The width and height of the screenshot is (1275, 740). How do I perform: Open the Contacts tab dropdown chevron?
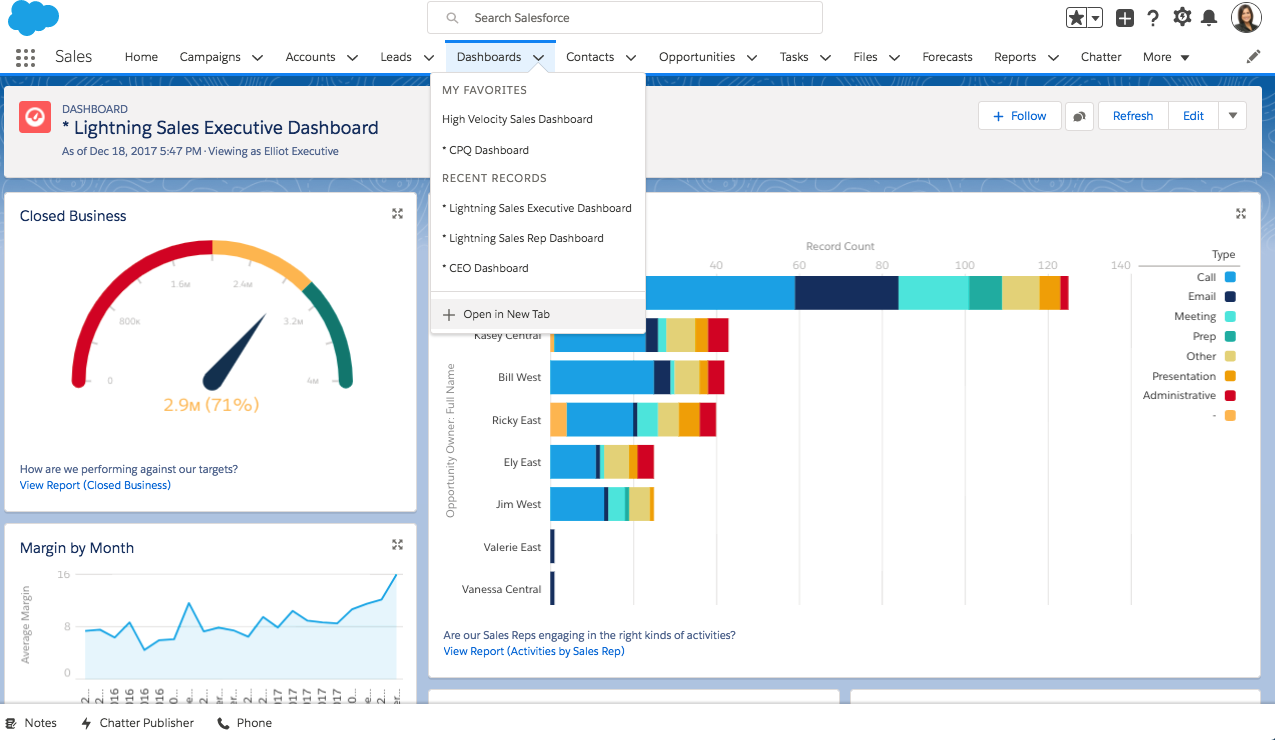click(x=631, y=58)
